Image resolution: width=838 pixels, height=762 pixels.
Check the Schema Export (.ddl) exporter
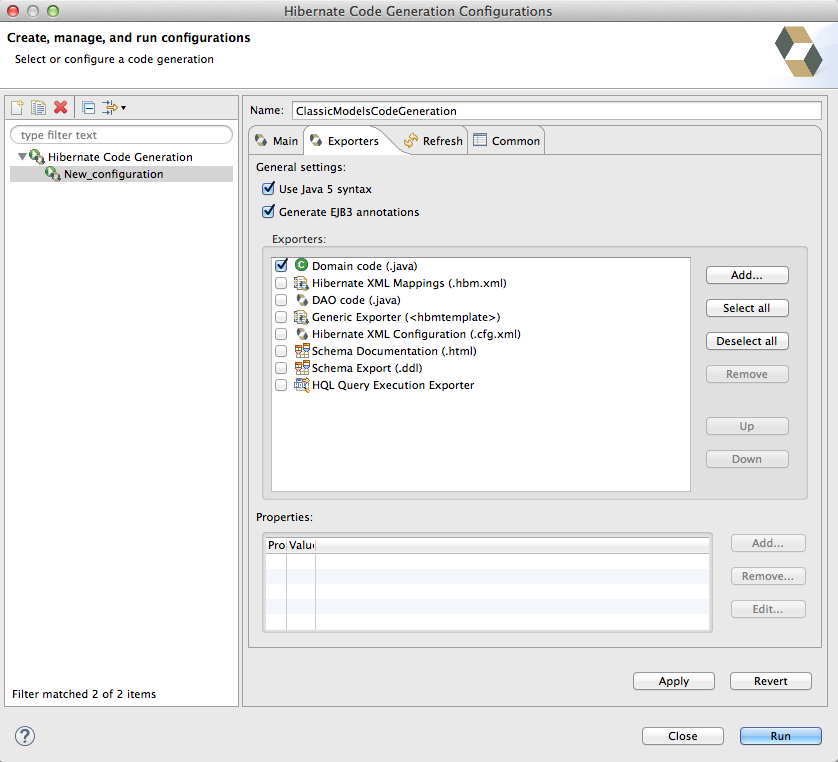pos(281,368)
